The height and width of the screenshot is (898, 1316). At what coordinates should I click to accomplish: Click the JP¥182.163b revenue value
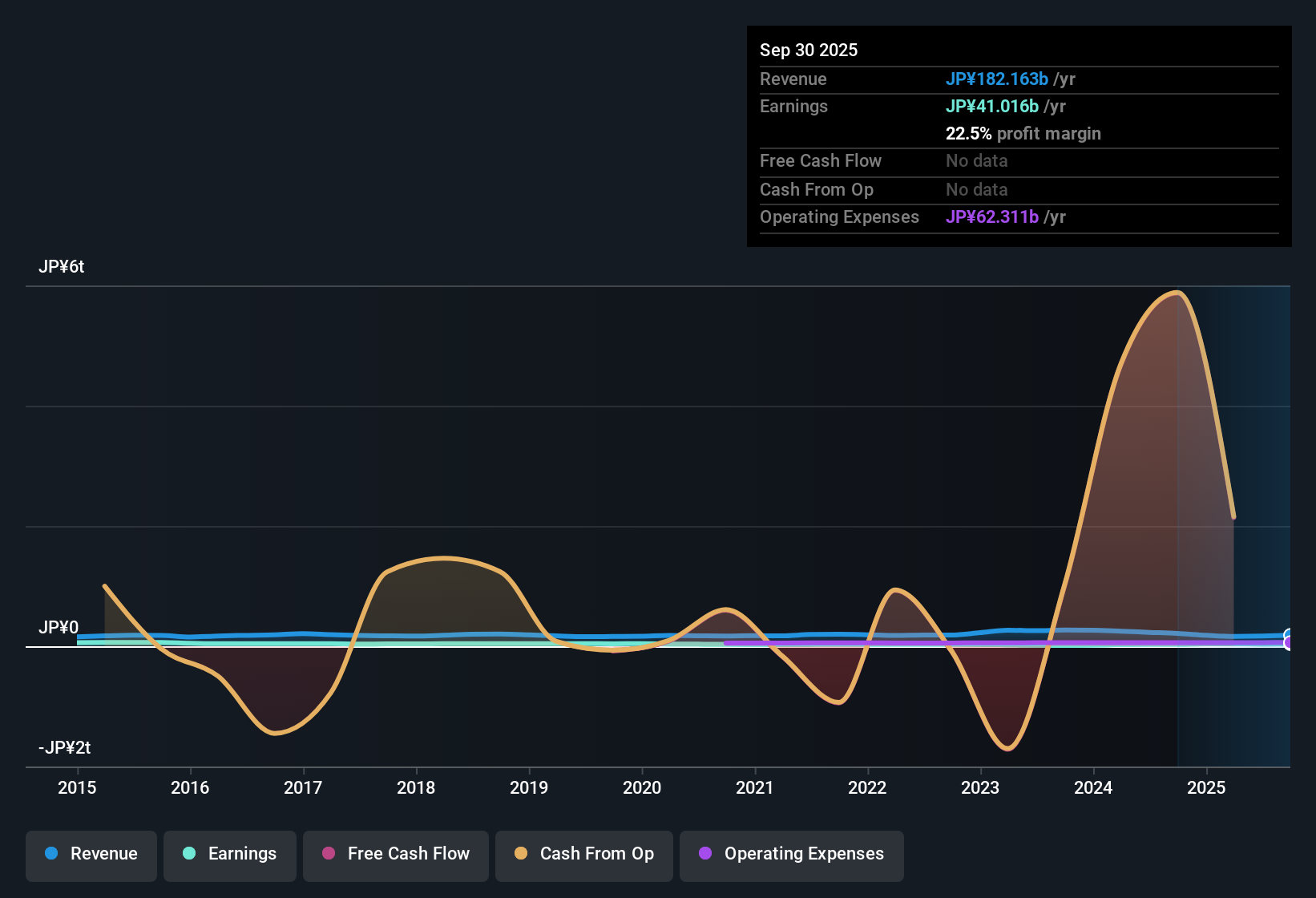996,79
